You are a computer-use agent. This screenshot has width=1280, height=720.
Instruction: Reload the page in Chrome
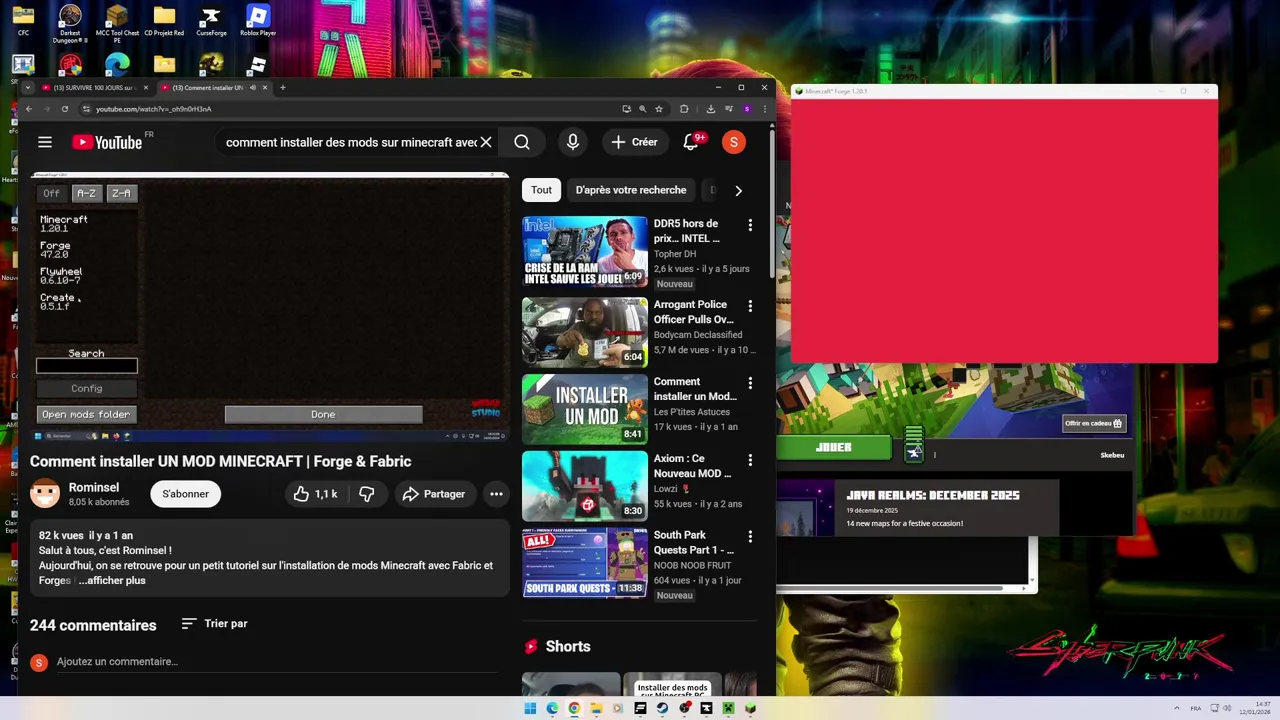coord(65,109)
